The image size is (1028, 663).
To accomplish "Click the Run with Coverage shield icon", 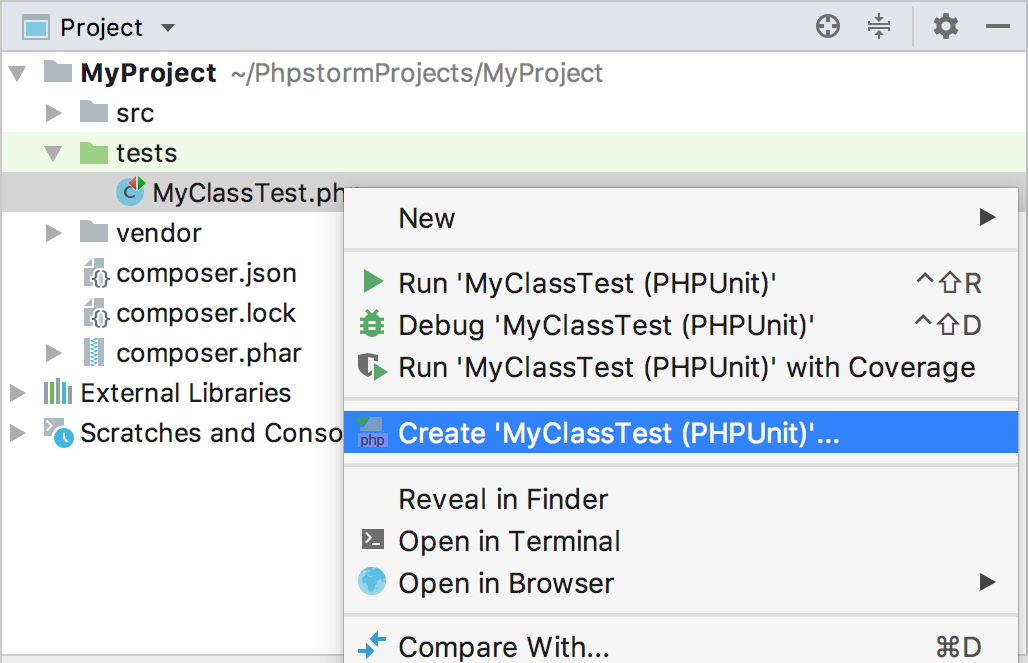I will click(x=372, y=367).
